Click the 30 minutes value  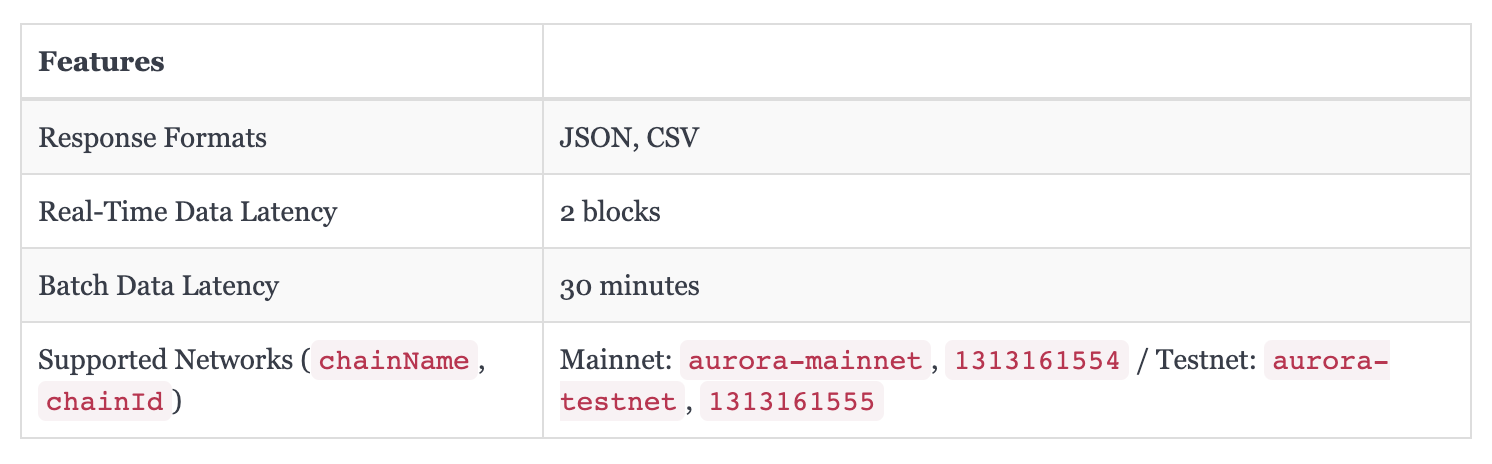[629, 285]
